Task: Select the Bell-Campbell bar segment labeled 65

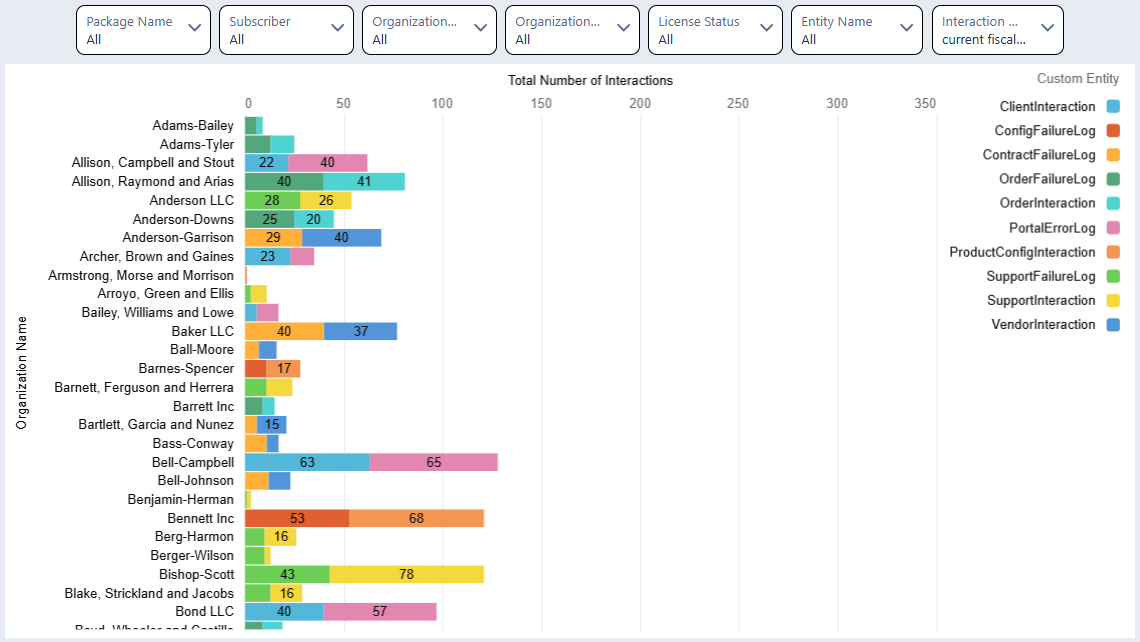Action: click(433, 462)
